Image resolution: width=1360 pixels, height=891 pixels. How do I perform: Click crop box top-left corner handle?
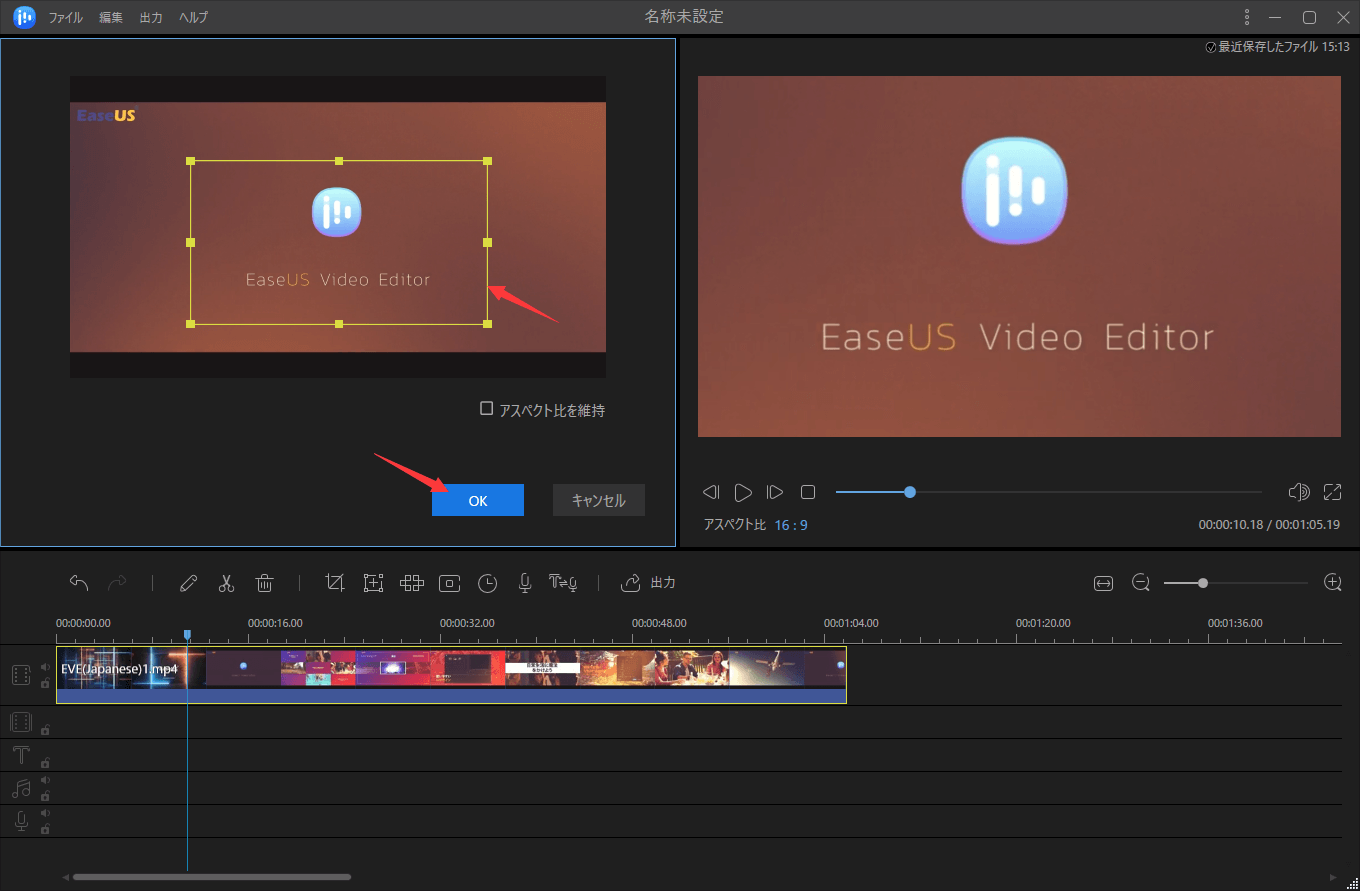[x=190, y=160]
